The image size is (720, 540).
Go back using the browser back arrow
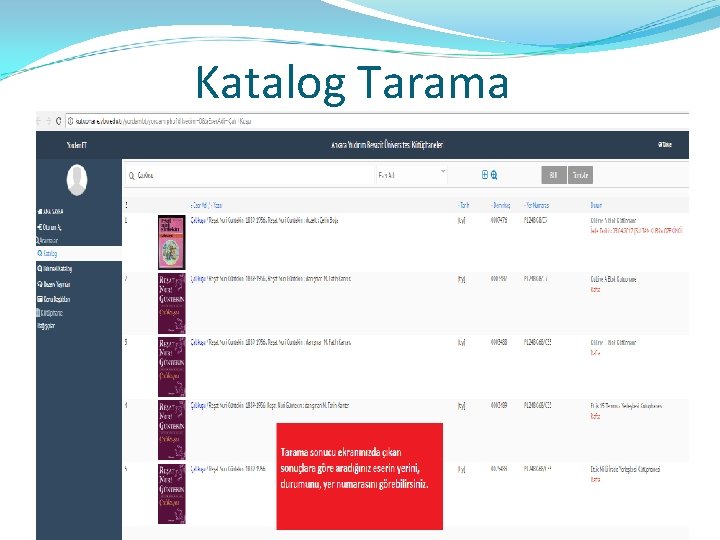pyautogui.click(x=39, y=121)
